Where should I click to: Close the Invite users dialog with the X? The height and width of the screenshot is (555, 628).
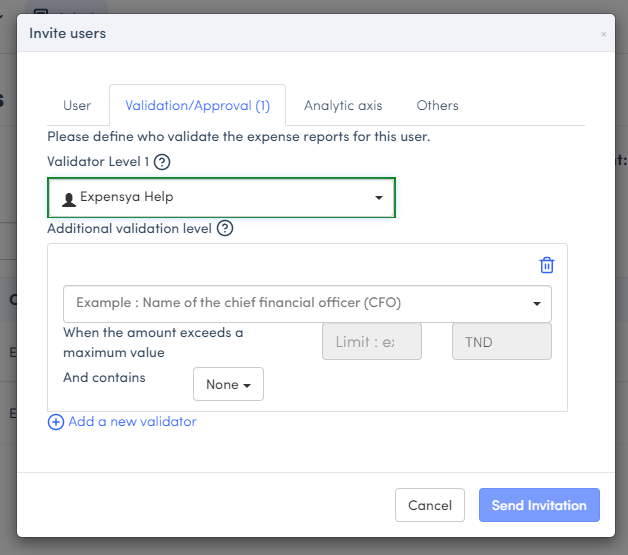click(x=603, y=34)
